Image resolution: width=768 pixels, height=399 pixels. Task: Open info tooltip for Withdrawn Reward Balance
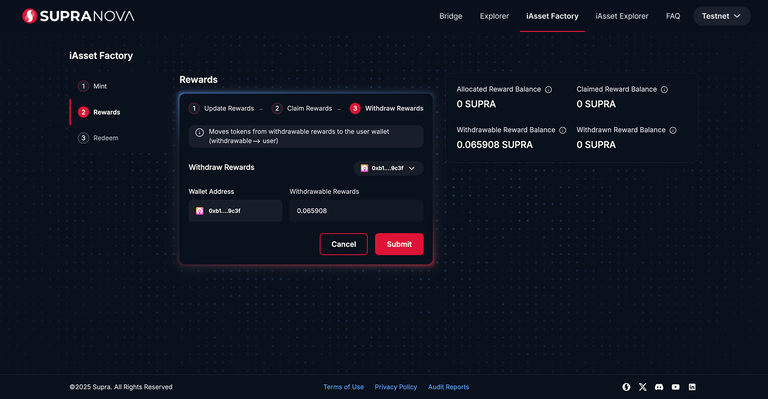pyautogui.click(x=673, y=130)
